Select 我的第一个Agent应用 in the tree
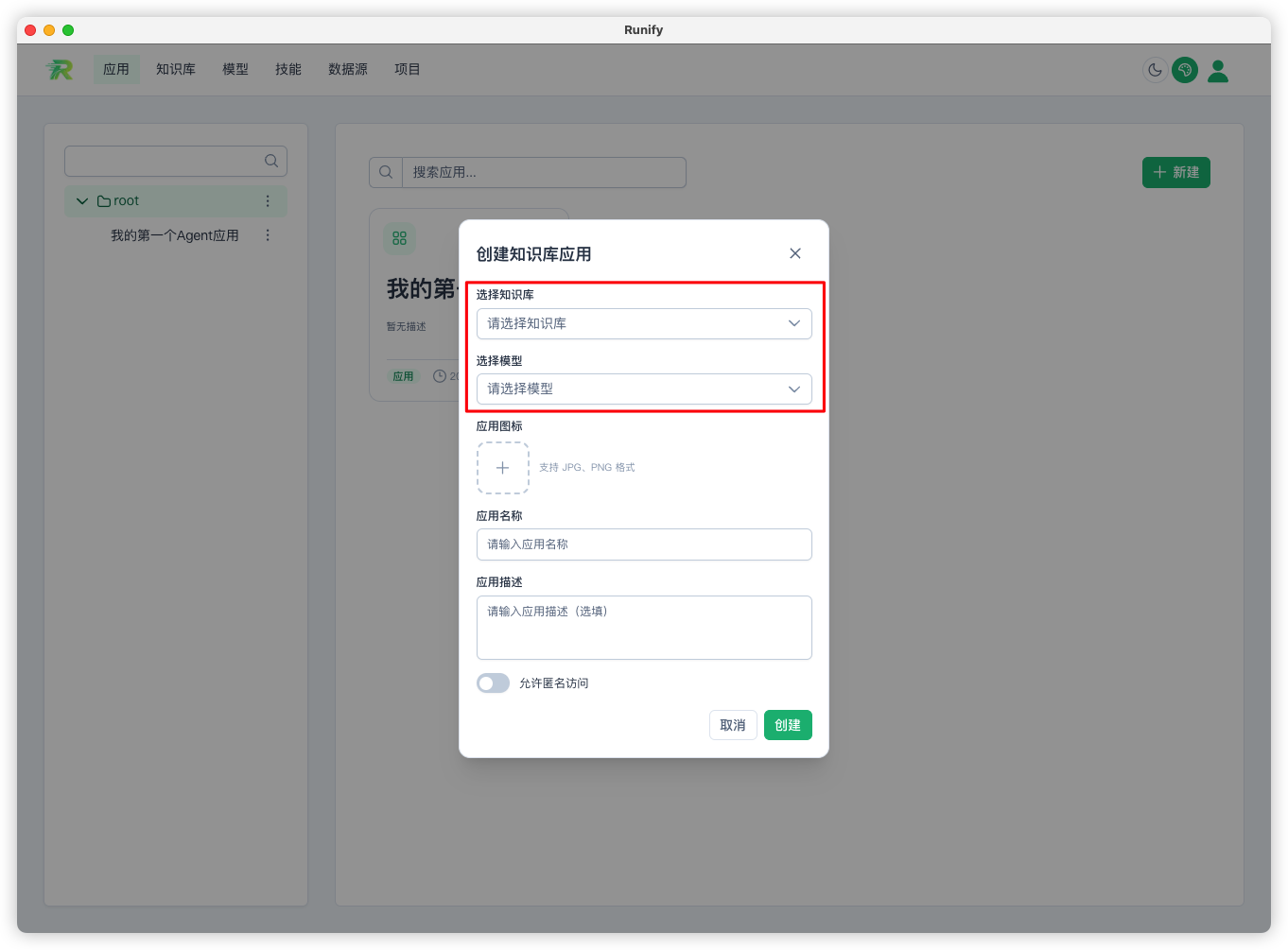This screenshot has height=950, width=1288. pos(175,235)
